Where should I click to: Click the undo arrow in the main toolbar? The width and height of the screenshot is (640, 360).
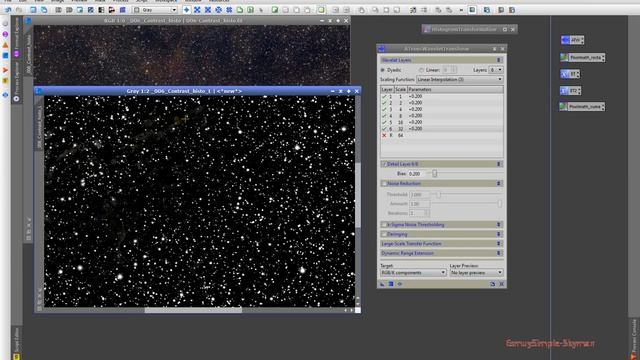tap(8, 10)
